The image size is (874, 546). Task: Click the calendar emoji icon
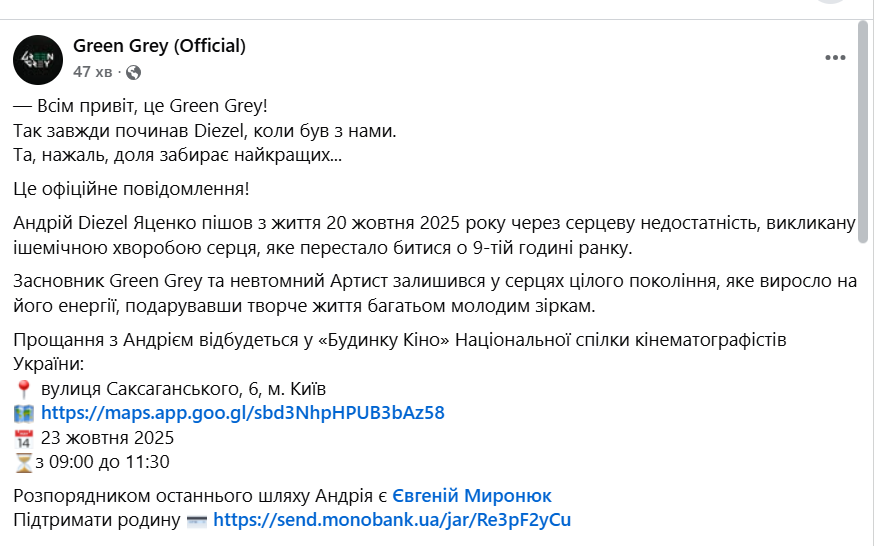click(x=25, y=438)
